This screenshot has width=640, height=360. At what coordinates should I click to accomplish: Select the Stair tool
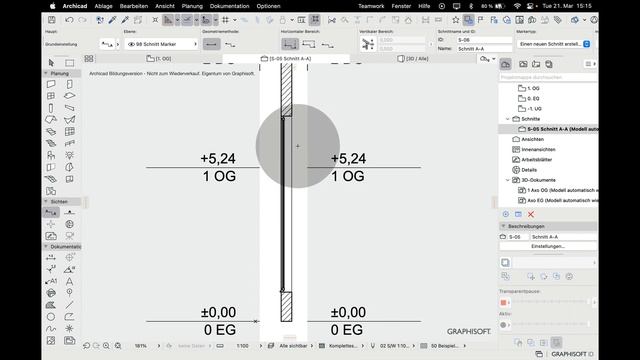pyautogui.click(x=51, y=143)
